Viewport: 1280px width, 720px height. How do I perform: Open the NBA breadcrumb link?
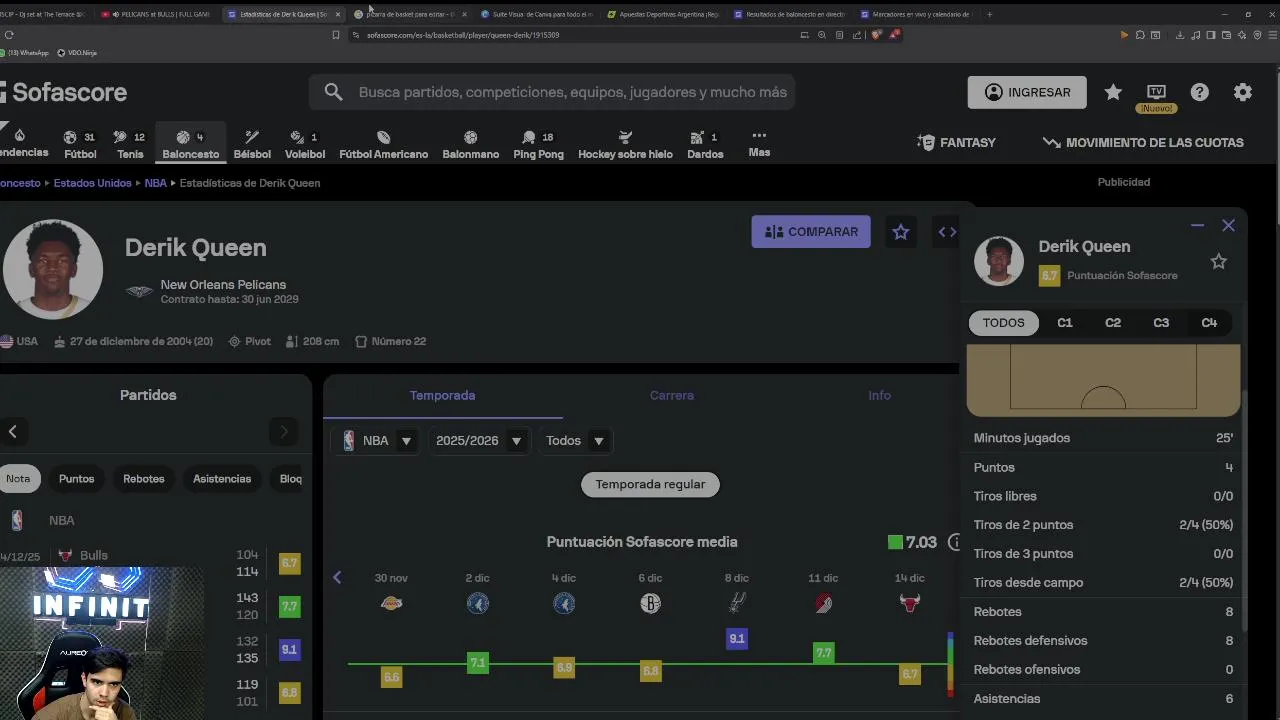(155, 183)
